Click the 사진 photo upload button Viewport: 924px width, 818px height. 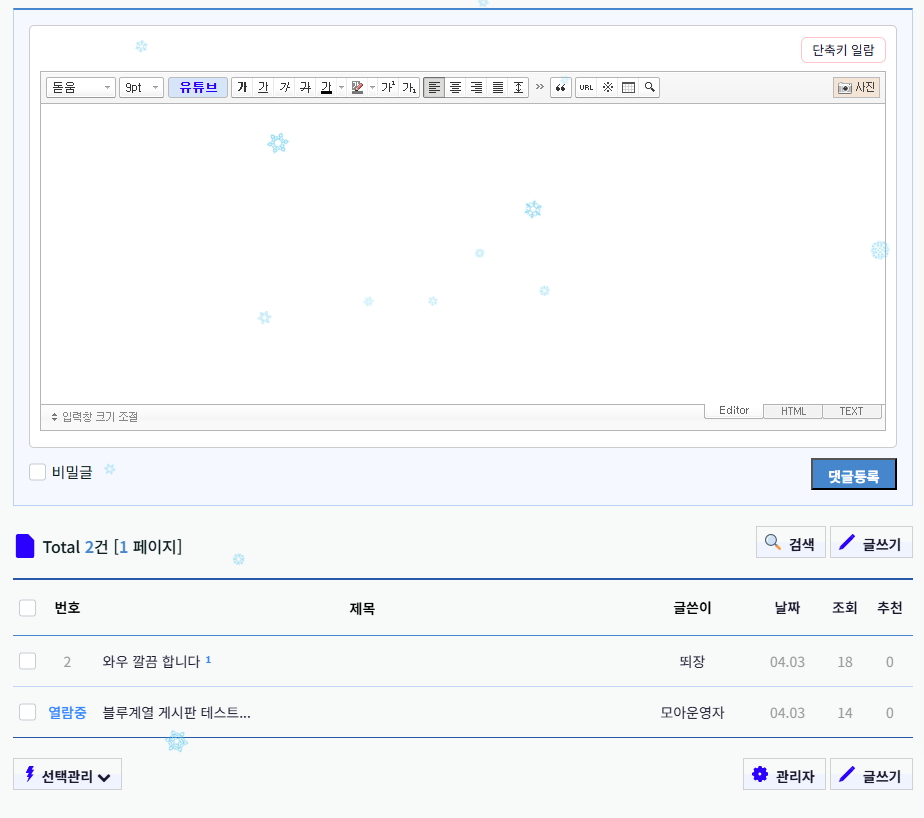click(856, 88)
